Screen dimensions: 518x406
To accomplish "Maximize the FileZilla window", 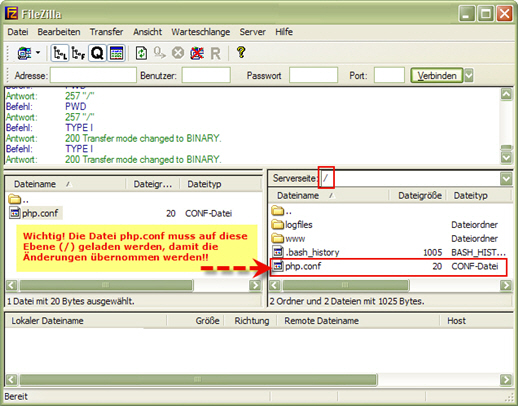I will click(x=485, y=14).
